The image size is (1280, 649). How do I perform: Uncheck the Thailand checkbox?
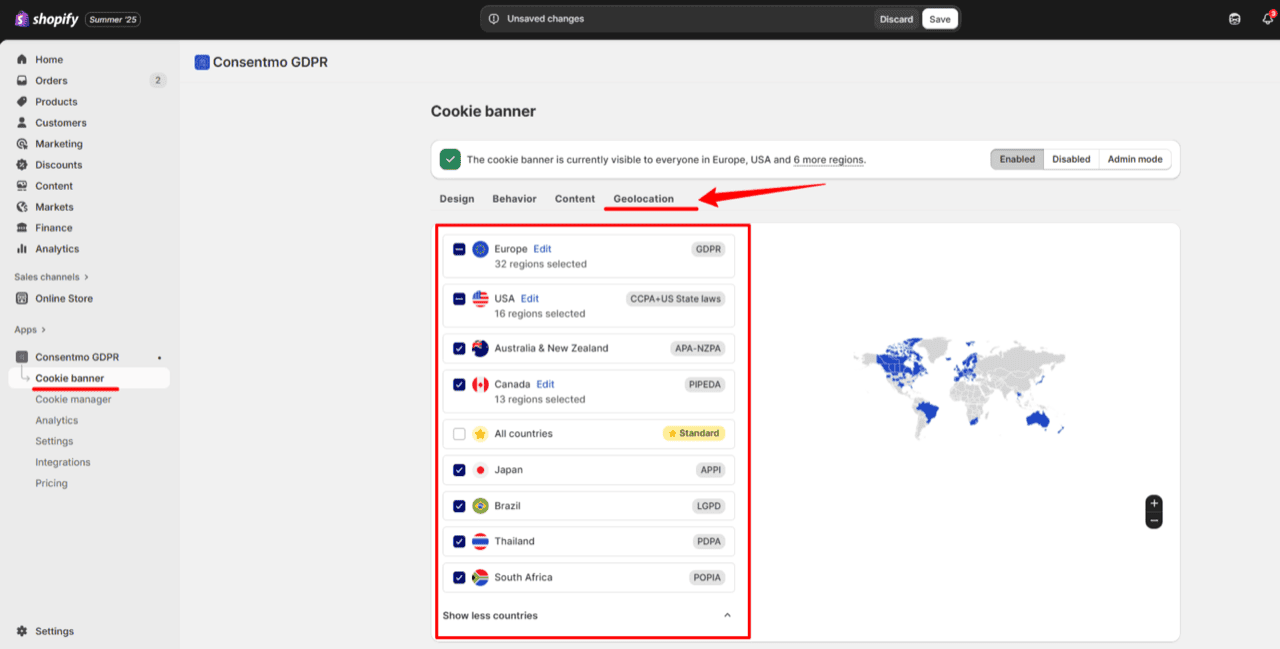[x=459, y=541]
